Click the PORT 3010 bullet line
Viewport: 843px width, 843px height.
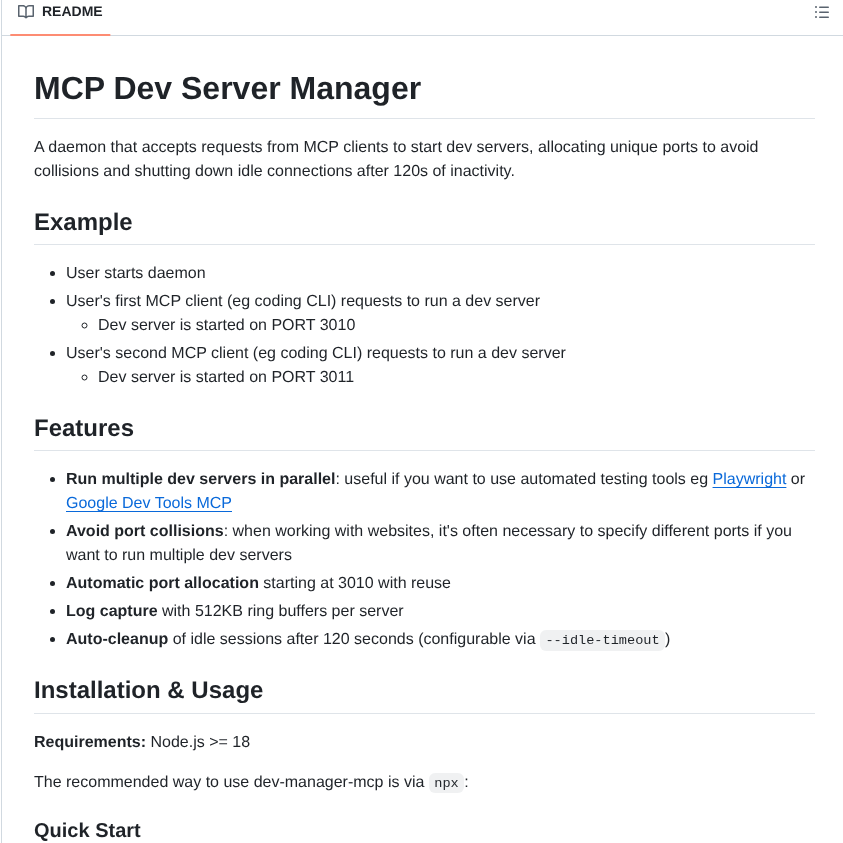[x=226, y=324]
